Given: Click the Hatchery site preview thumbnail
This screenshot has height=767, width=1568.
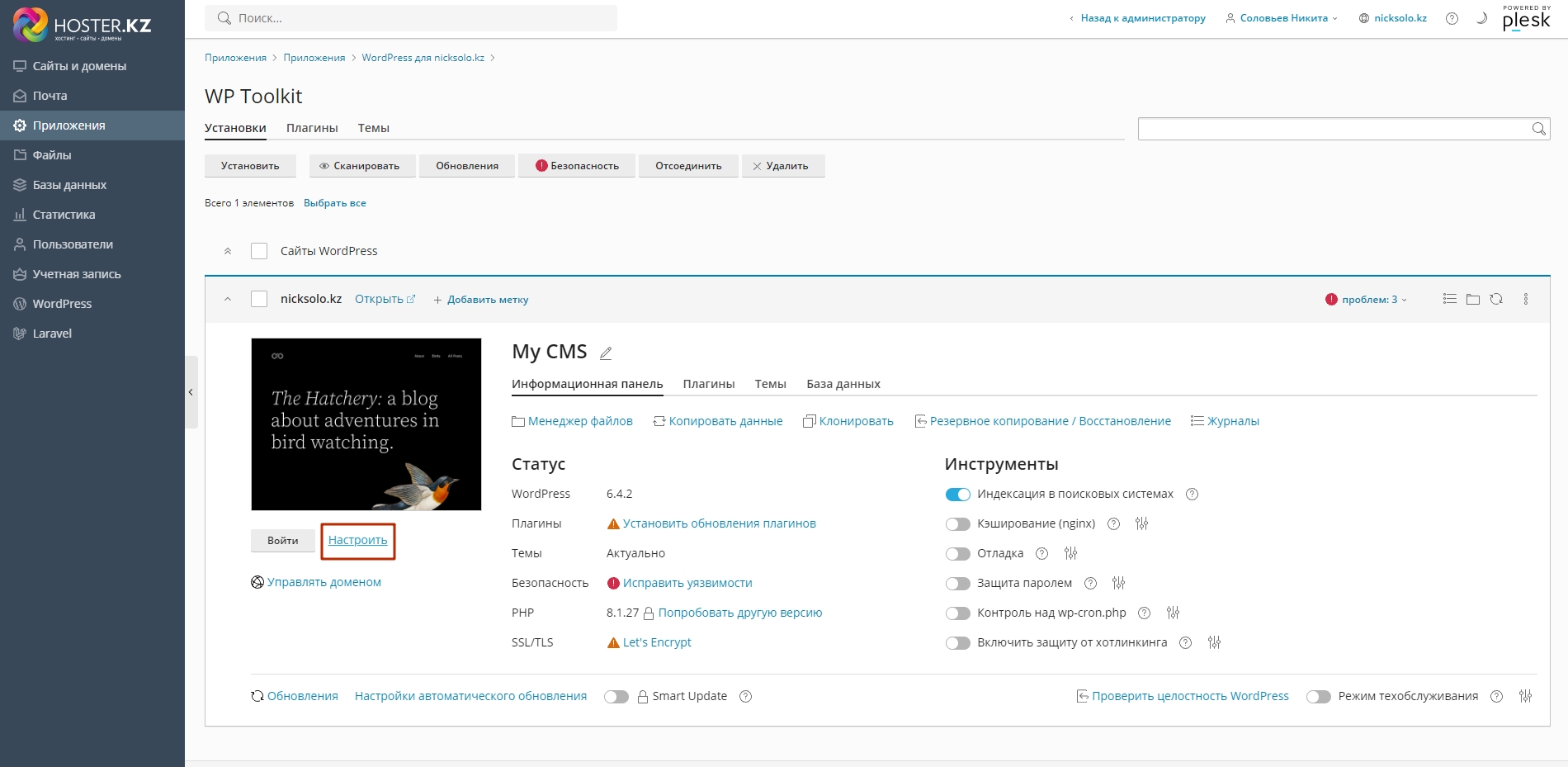Looking at the screenshot, I should point(366,424).
